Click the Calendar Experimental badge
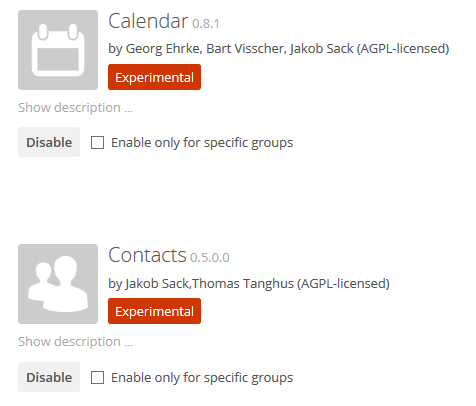 pyautogui.click(x=154, y=77)
